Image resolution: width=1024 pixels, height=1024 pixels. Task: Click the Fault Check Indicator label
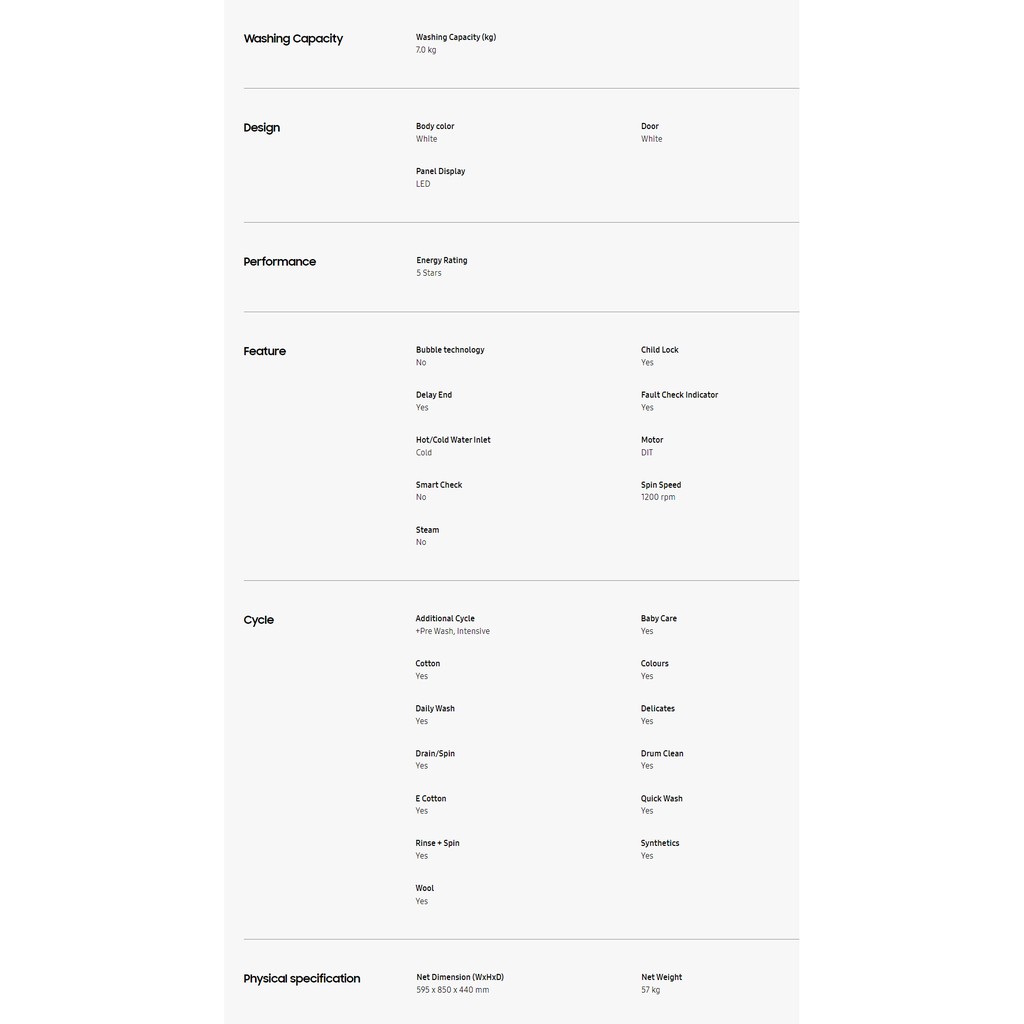pyautogui.click(x=679, y=395)
